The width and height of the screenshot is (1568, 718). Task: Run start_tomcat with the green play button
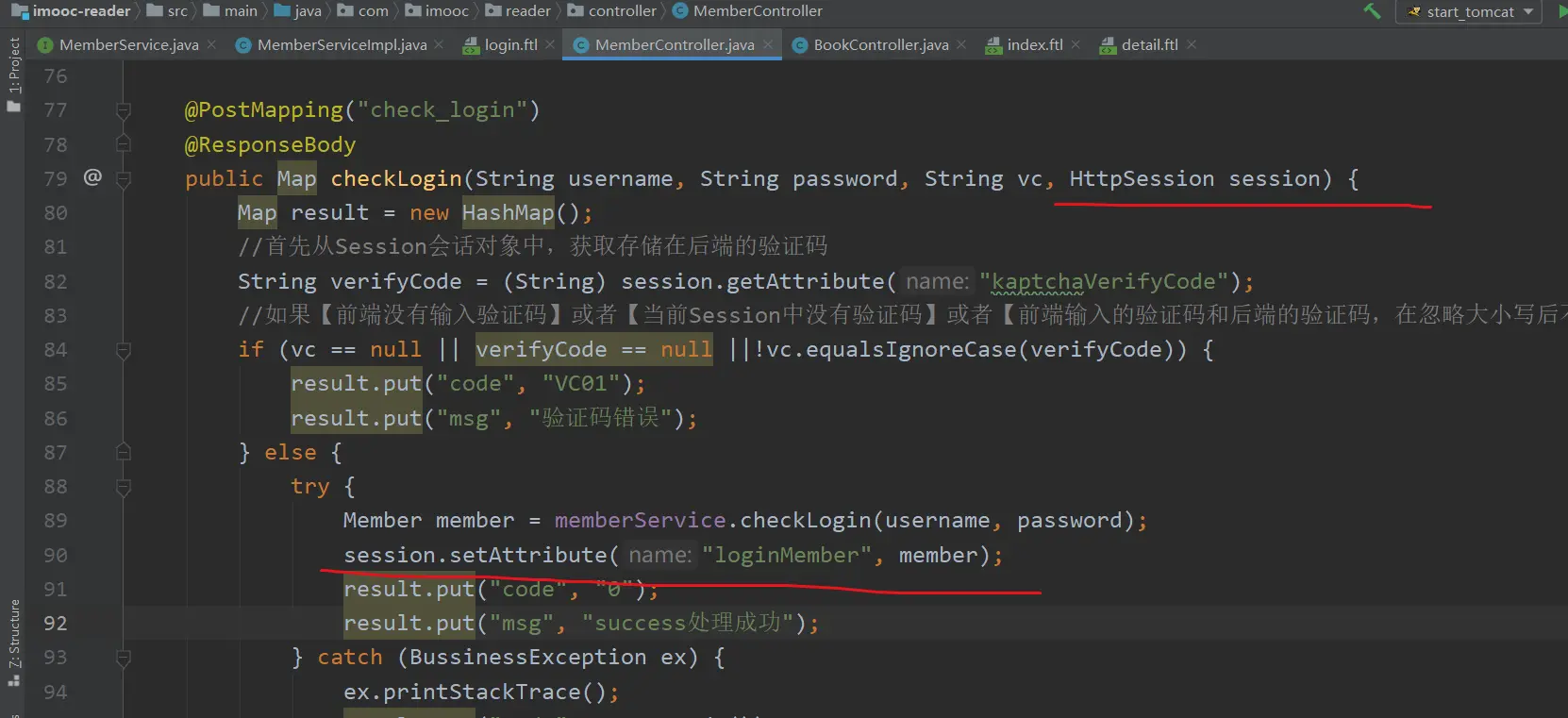pyautogui.click(x=1561, y=11)
